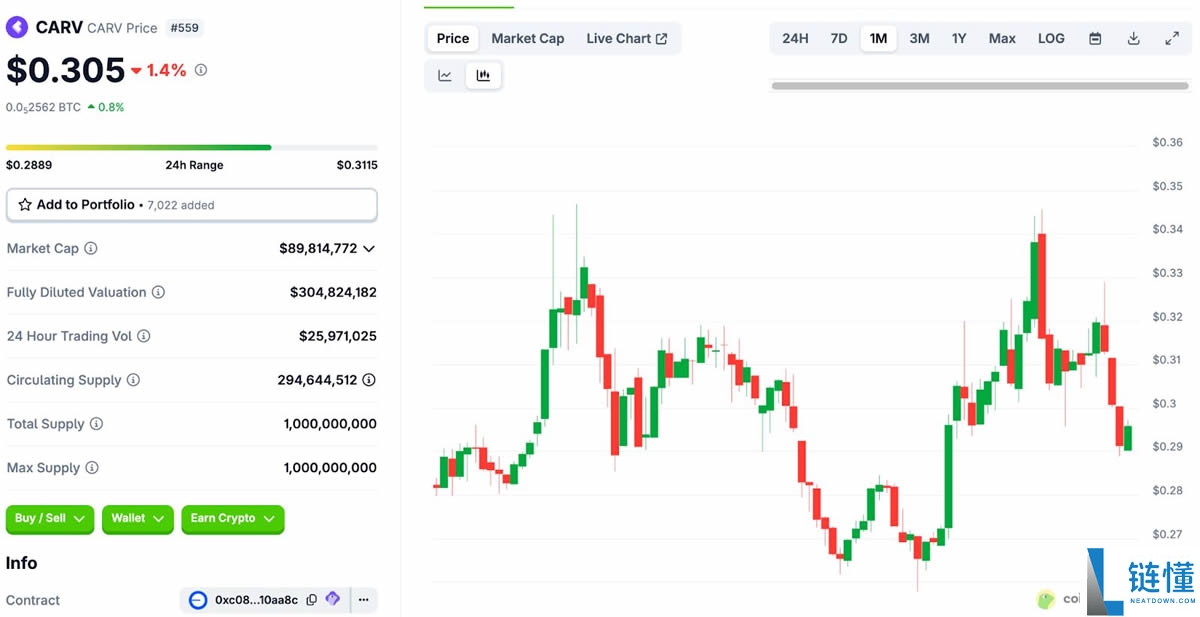Enable candlestick chart display
Viewport: 1200px width, 617px height.
484,74
